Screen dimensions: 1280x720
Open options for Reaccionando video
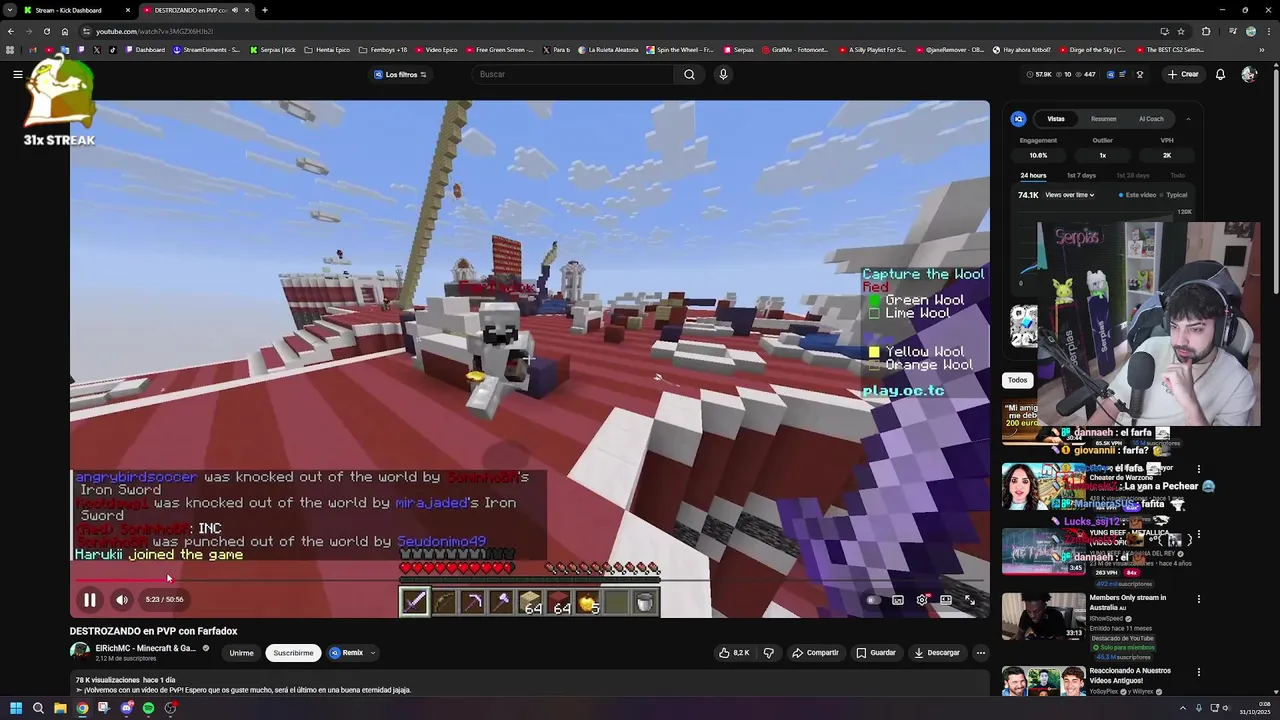(x=1199, y=672)
